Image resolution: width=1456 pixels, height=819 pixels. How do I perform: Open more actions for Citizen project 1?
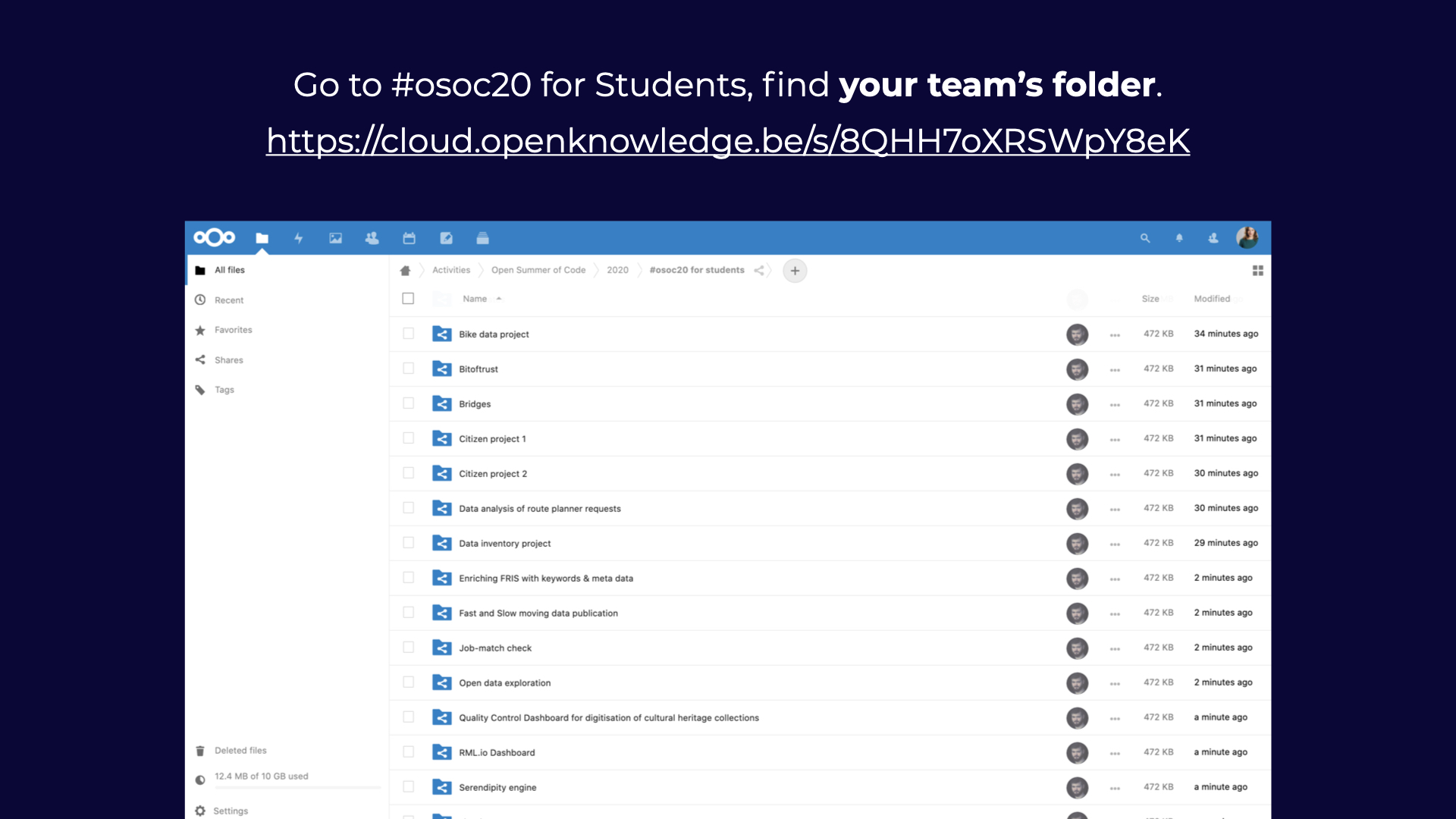[x=1115, y=439]
